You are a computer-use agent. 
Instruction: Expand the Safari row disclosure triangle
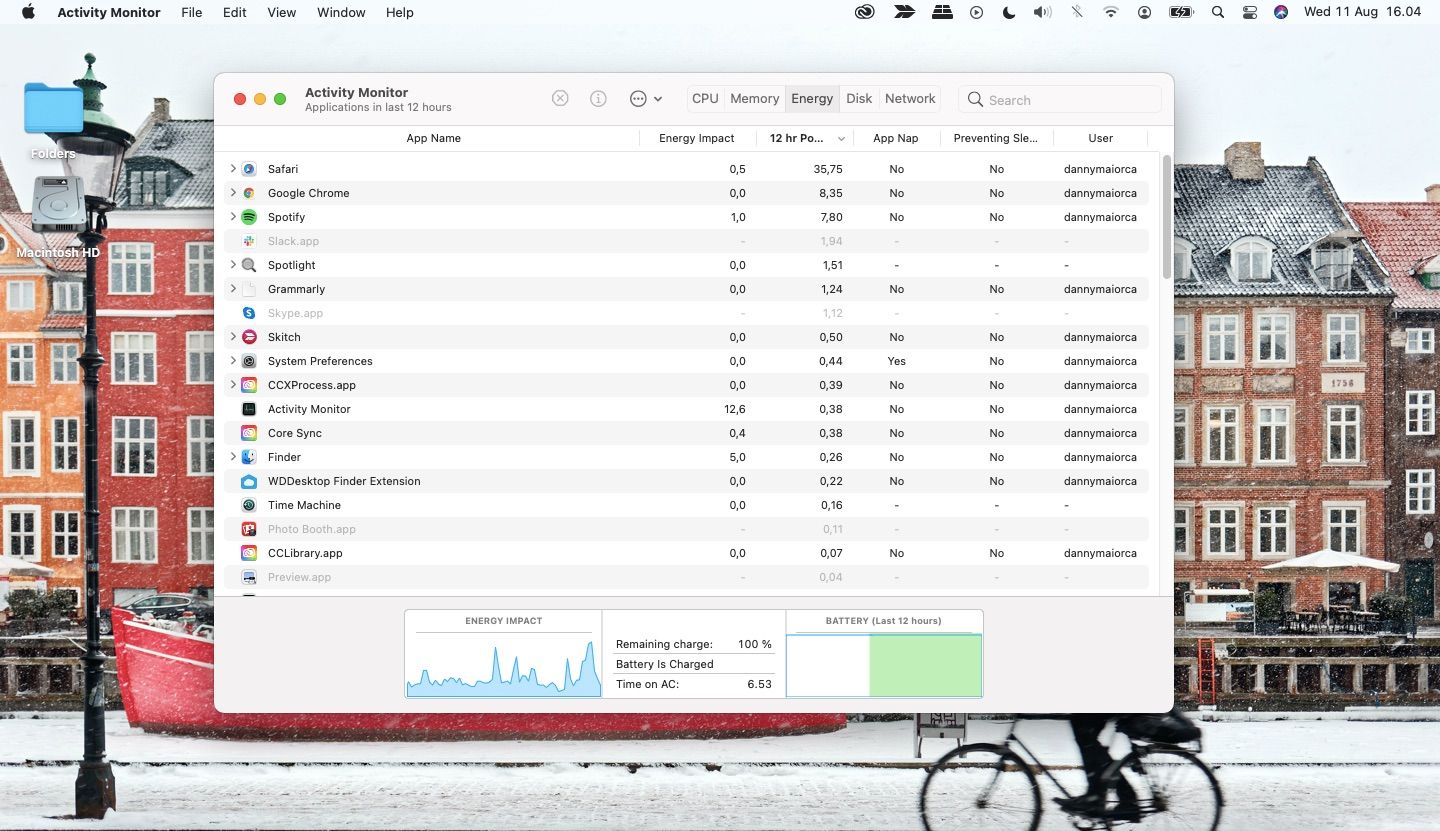tap(233, 169)
